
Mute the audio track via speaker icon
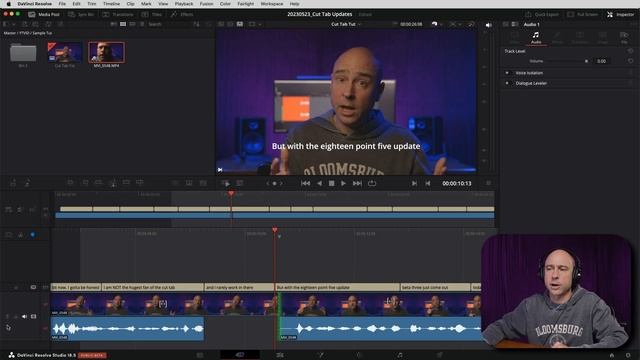pyautogui.click(x=24, y=316)
